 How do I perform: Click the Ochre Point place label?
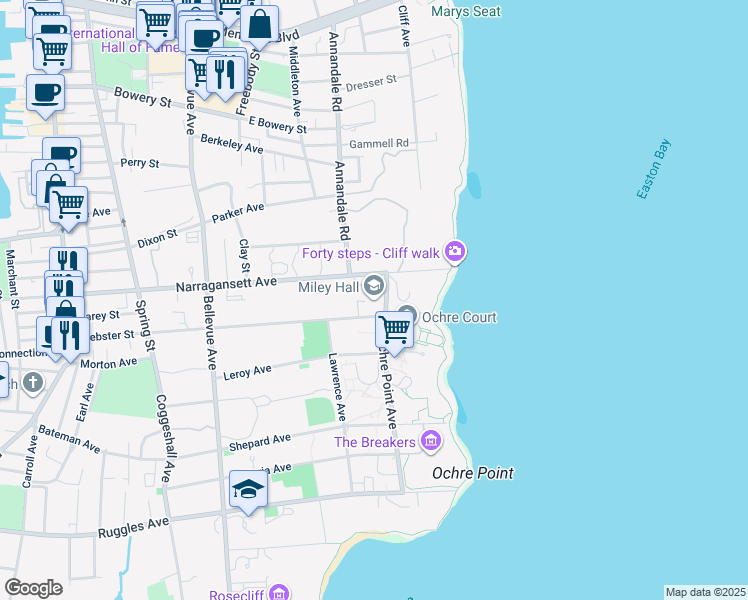(473, 472)
